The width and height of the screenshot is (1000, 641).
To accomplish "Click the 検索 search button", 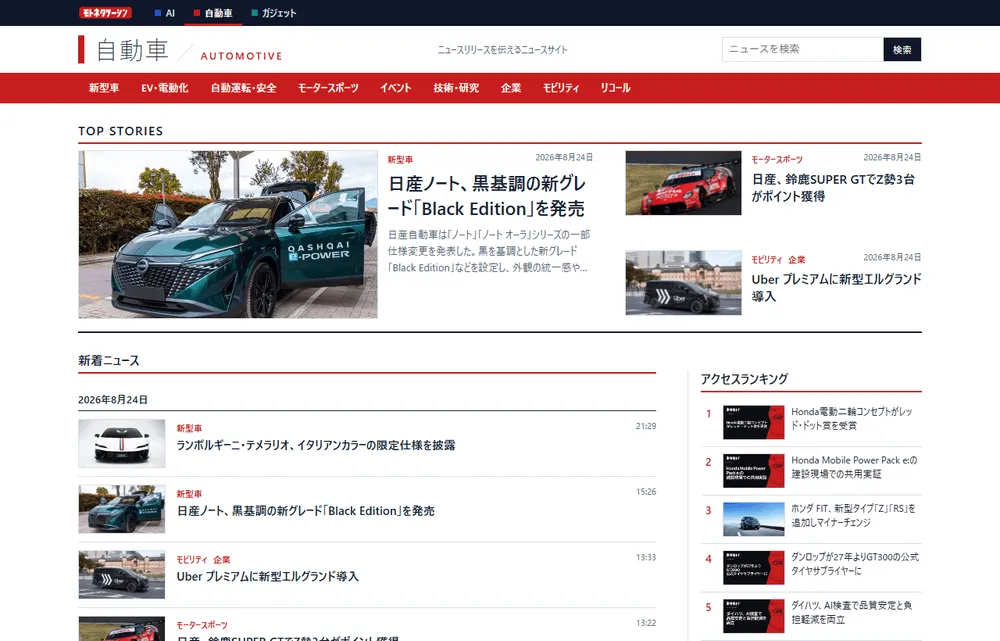I will pos(902,49).
